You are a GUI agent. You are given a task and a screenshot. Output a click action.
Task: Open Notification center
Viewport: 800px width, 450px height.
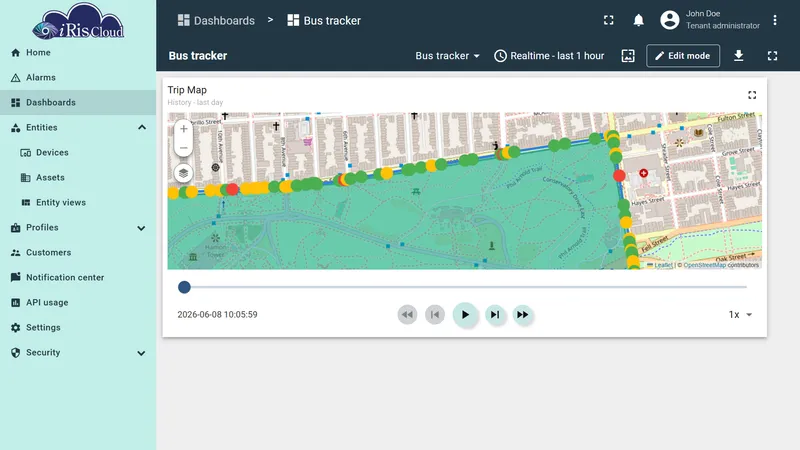click(78, 278)
